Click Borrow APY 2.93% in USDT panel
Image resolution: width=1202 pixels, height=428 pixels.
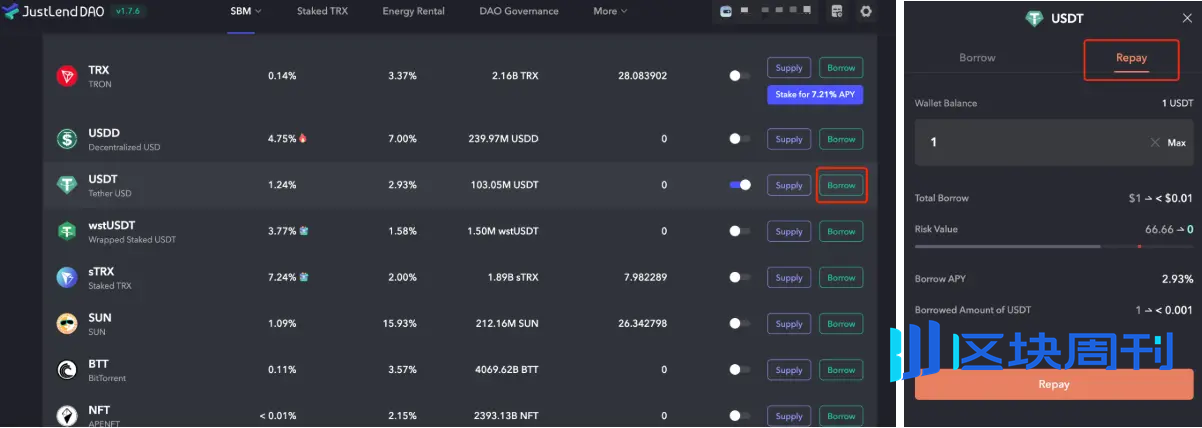(1177, 279)
